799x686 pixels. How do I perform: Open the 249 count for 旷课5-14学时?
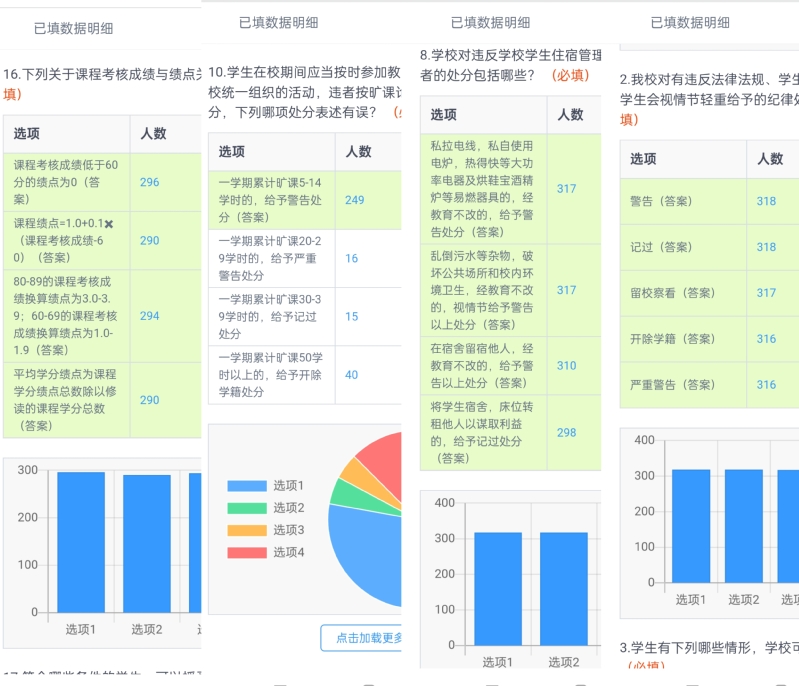[x=354, y=200]
